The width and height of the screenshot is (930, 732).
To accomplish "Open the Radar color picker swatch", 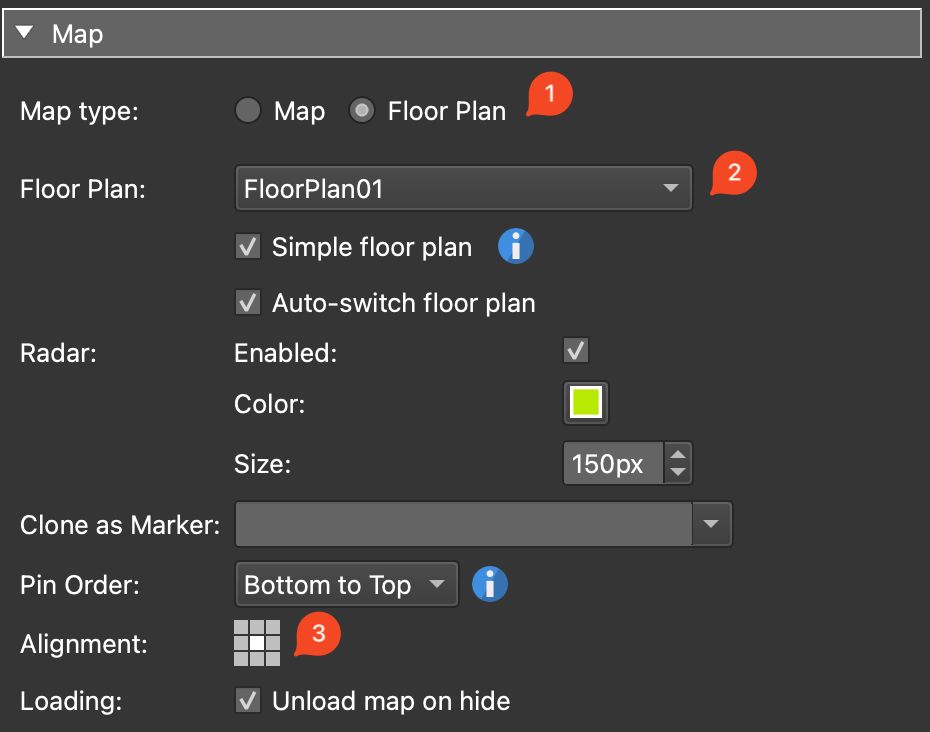I will click(585, 402).
